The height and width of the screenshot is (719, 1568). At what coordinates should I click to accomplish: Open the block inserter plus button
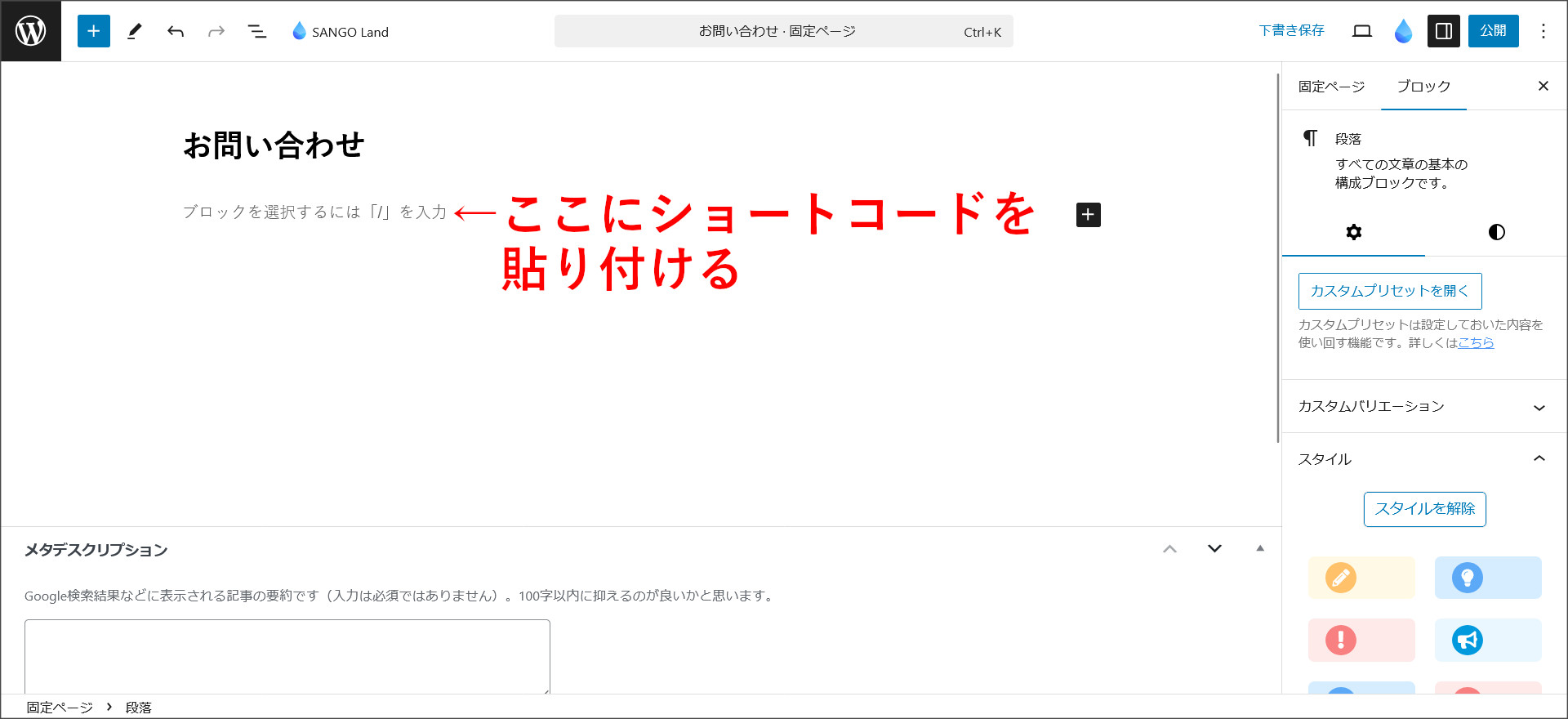click(x=94, y=31)
